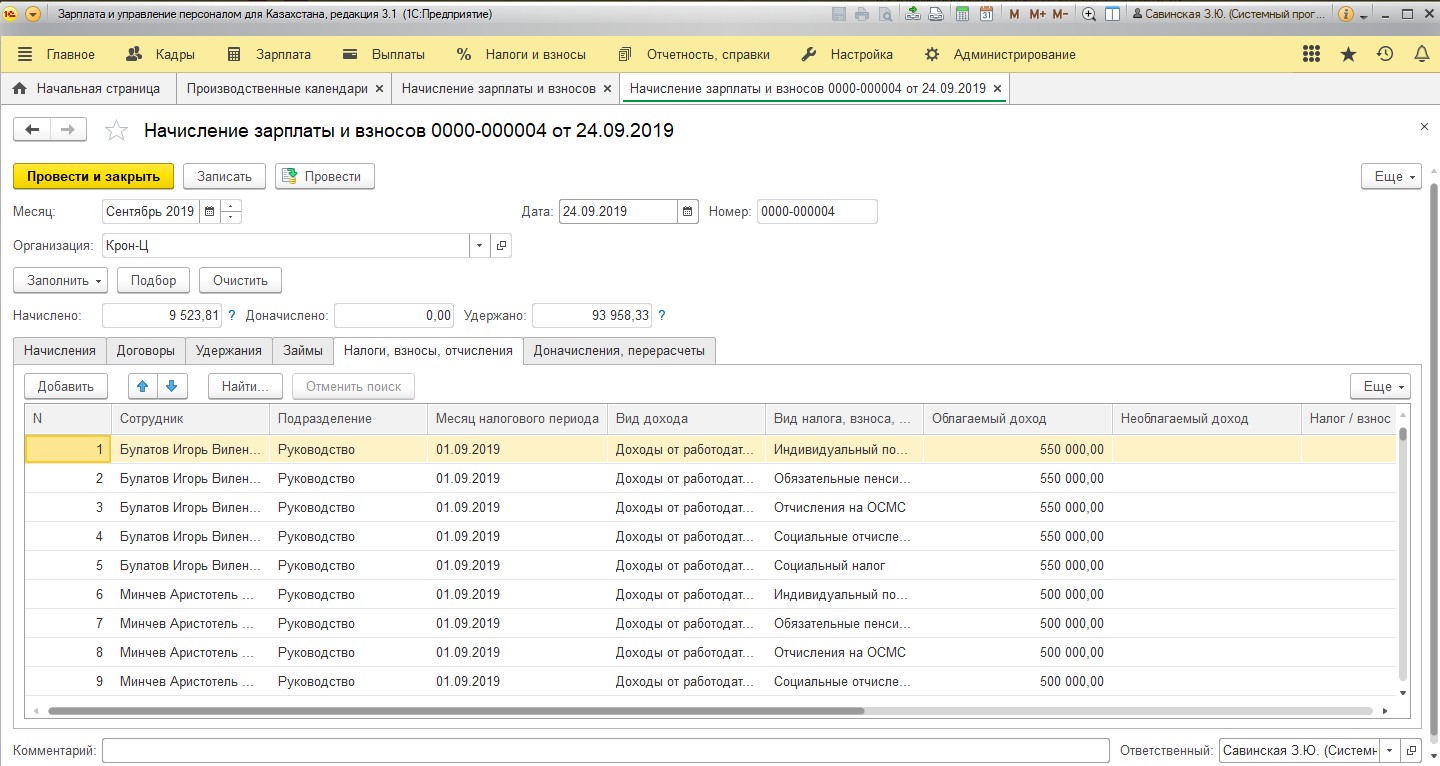The width and height of the screenshot is (1440, 766).
Task: Switch to Начисления tab
Action: (60, 351)
